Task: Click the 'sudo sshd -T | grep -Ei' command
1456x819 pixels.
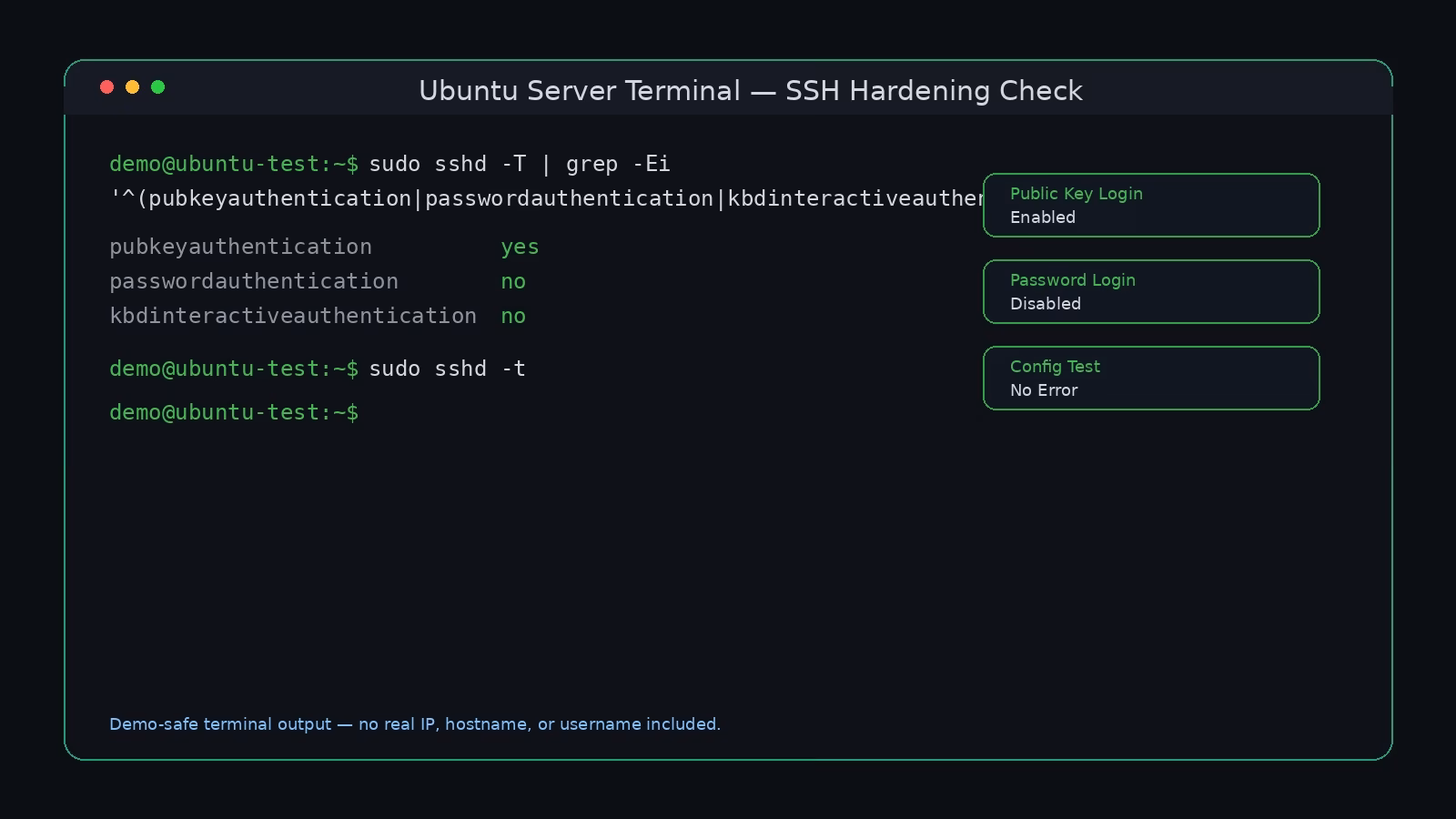Action: 520,164
